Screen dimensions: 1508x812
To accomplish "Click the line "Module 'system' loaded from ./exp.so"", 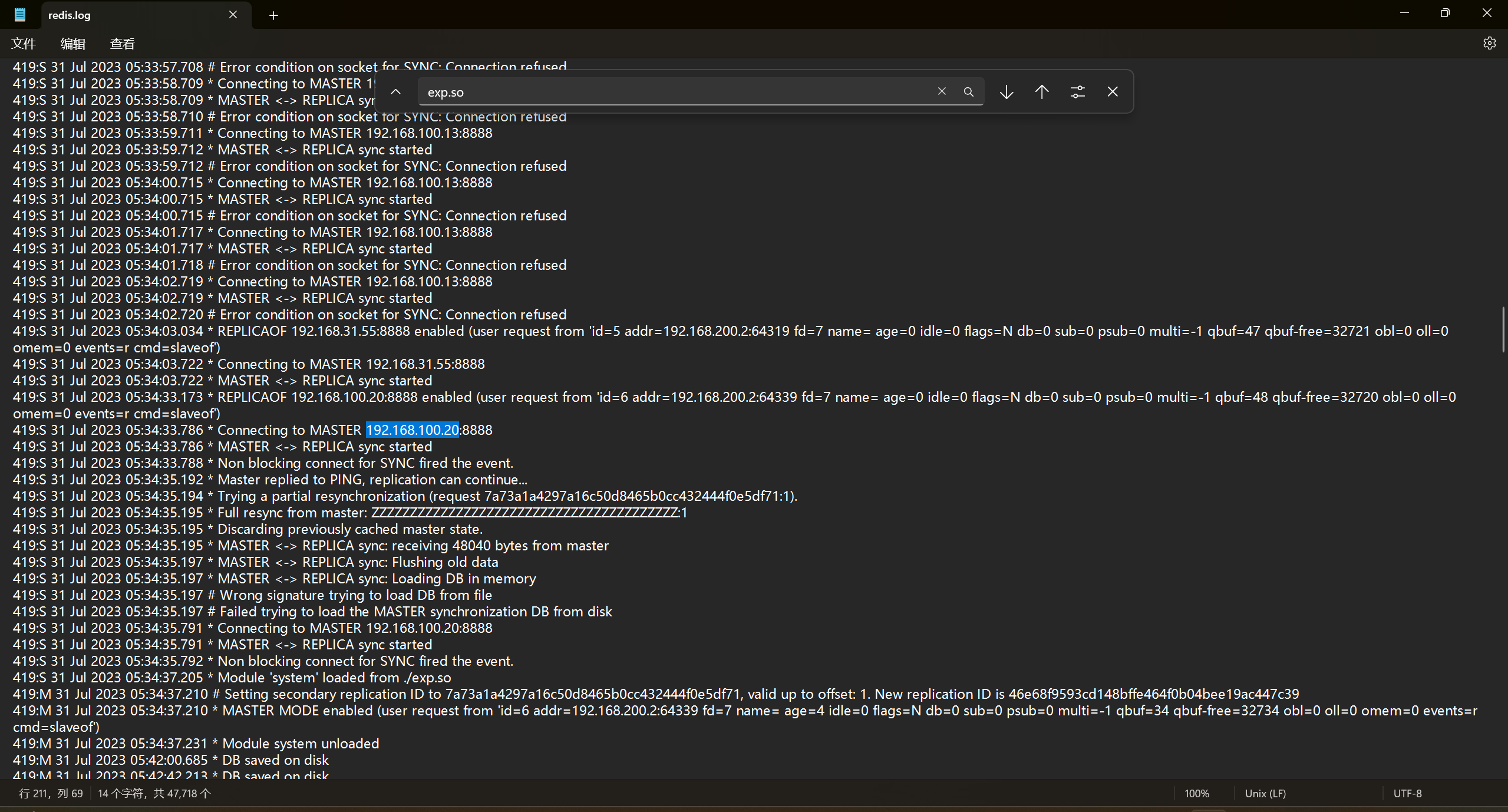I will pyautogui.click(x=232, y=678).
